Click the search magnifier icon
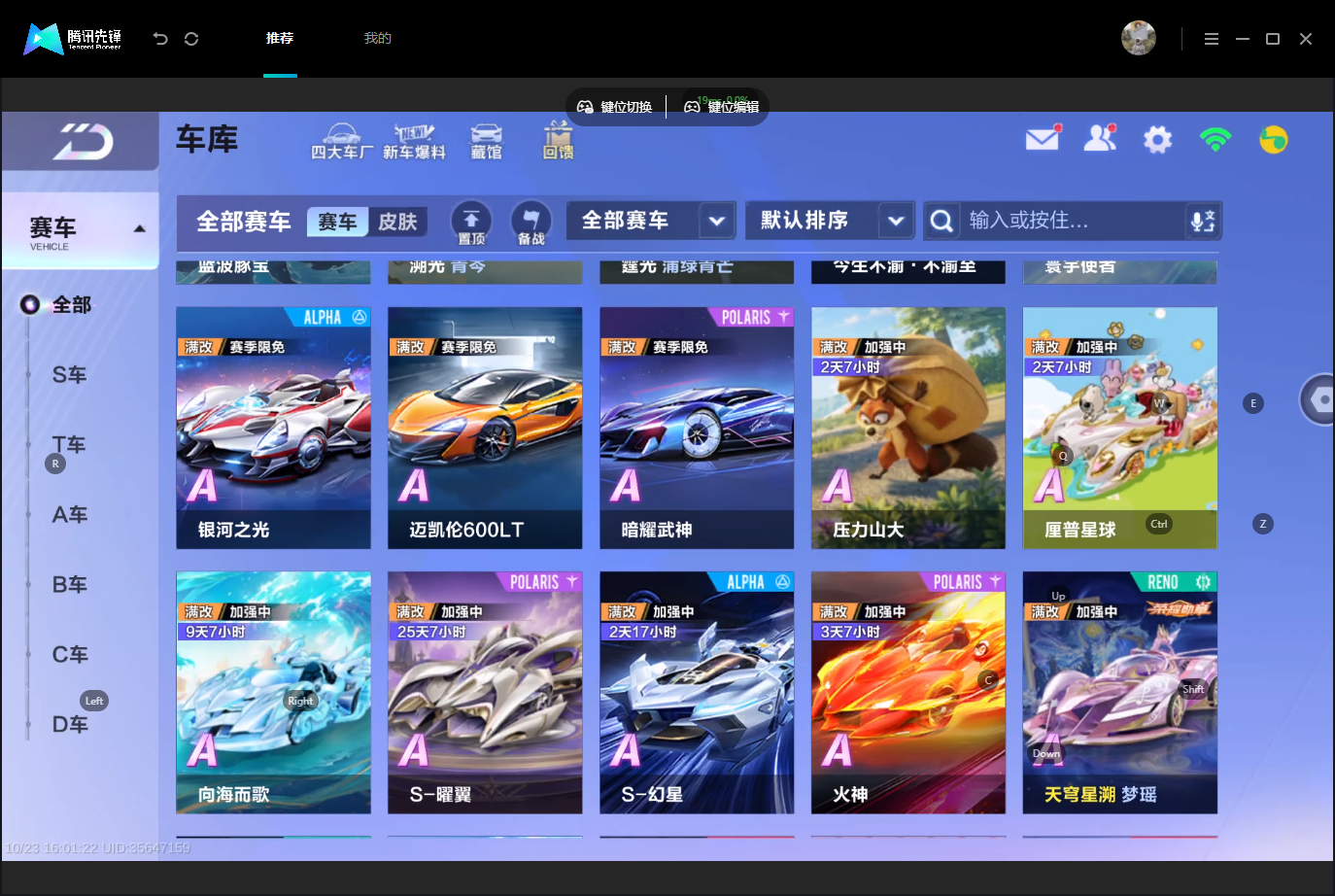Viewport: 1335px width, 896px height. [x=941, y=222]
